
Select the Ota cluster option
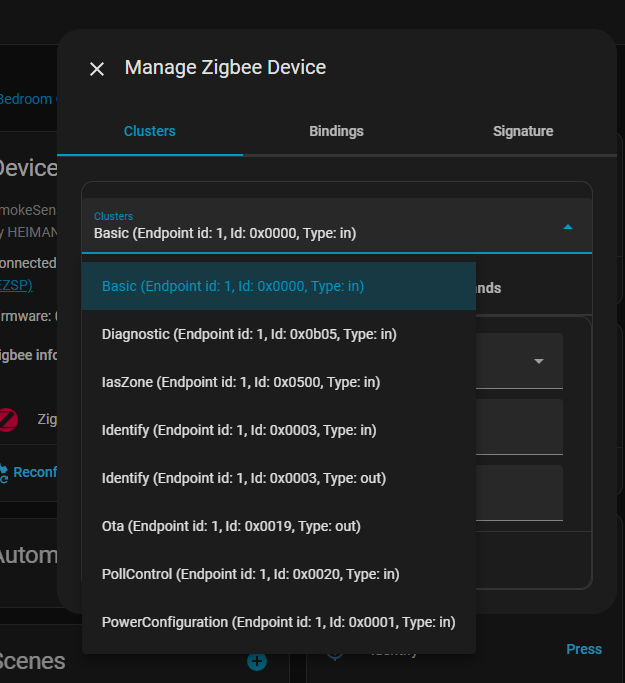pyautogui.click(x=231, y=526)
